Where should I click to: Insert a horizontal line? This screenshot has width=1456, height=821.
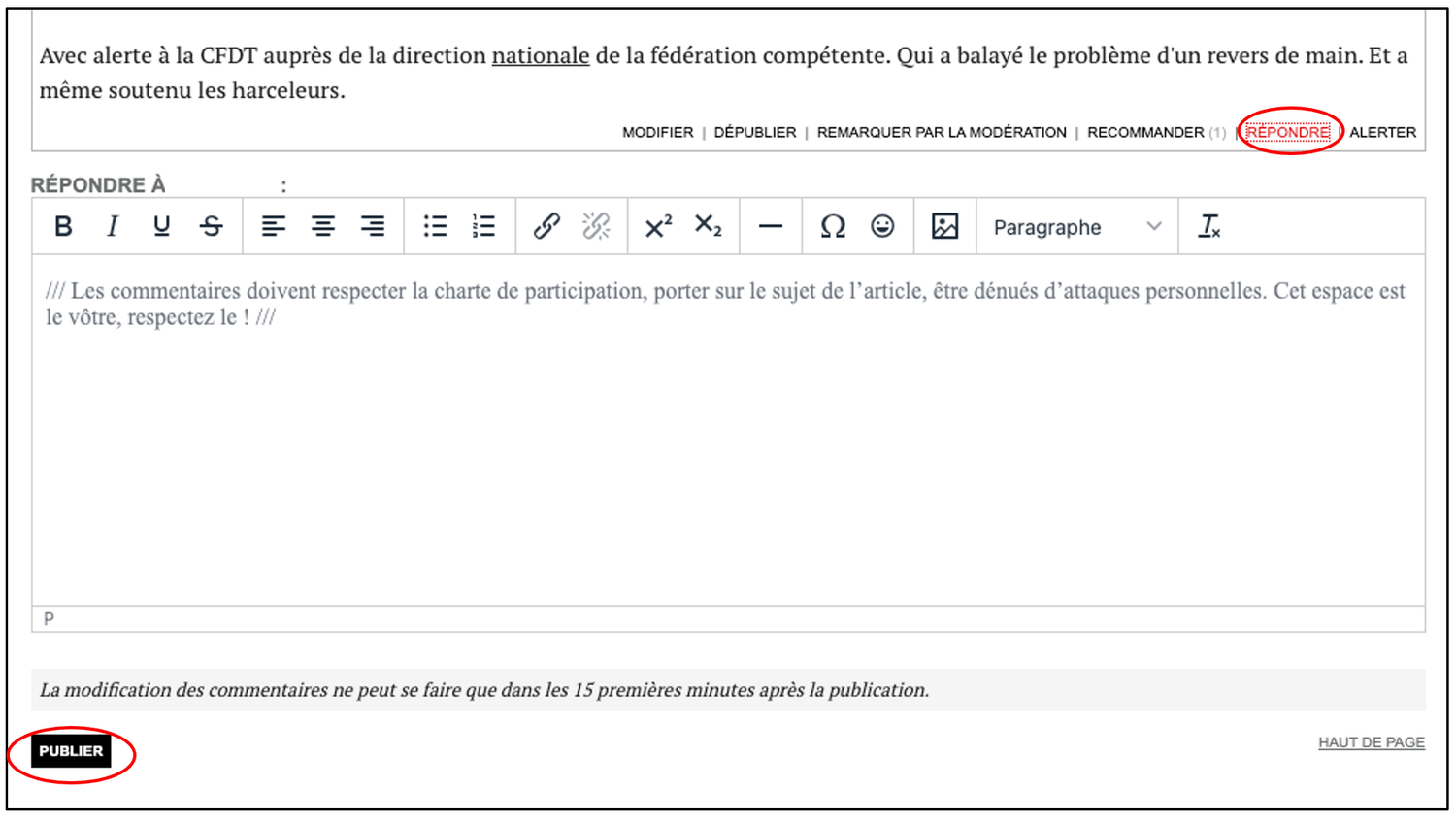pos(771,227)
